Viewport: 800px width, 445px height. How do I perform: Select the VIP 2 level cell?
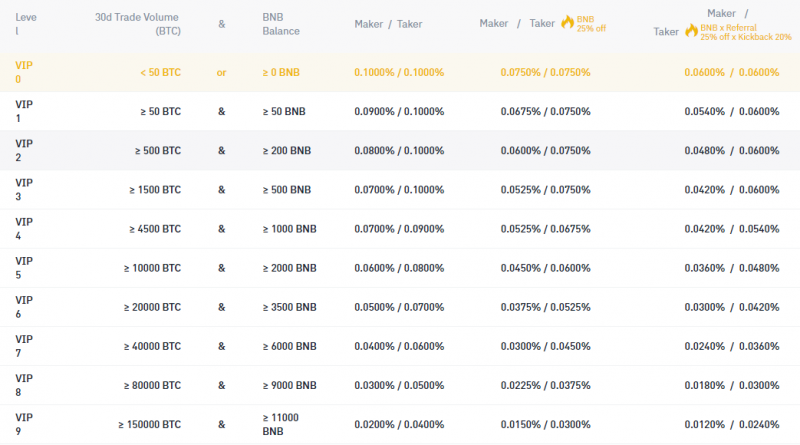(23, 151)
